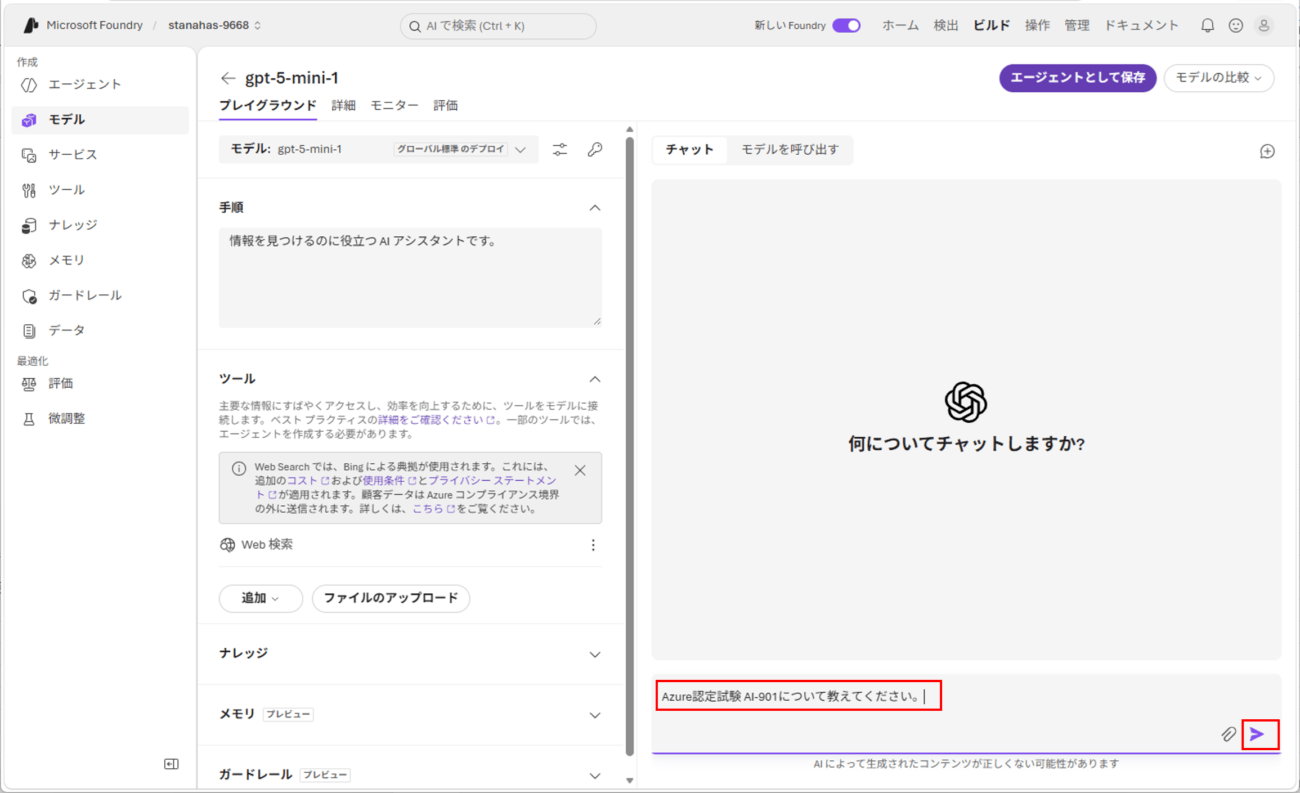
Task: Open the Web 検索 more options menu
Action: [593, 545]
